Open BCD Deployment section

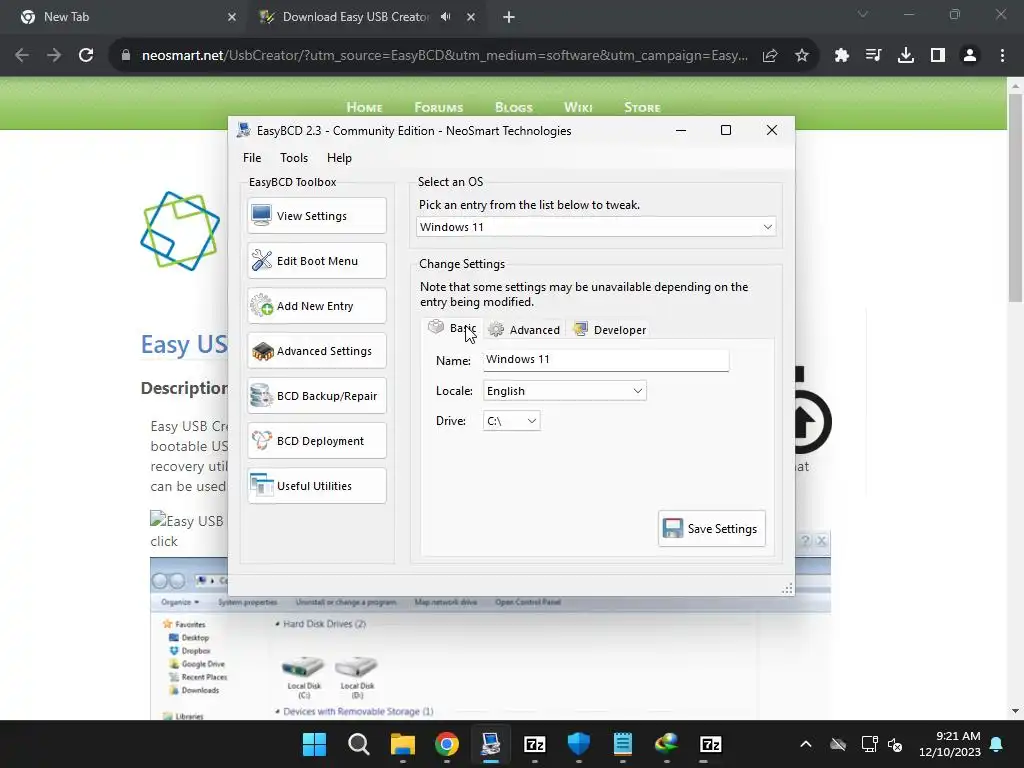[x=317, y=441]
